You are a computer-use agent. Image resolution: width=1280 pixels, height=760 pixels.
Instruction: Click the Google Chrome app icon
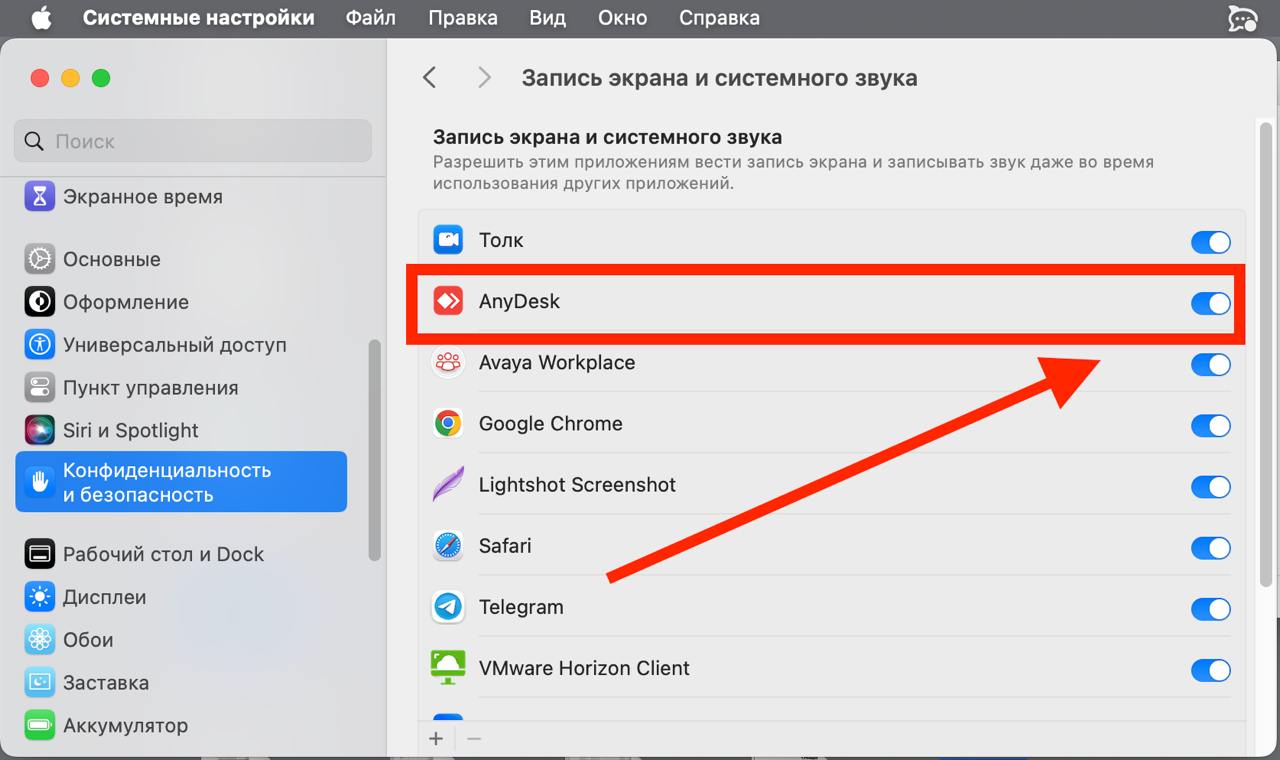448,423
